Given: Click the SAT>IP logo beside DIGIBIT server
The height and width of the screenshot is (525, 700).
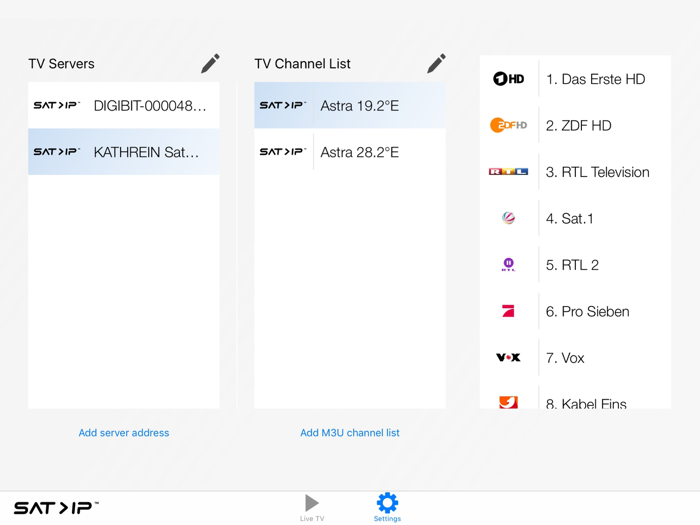Looking at the screenshot, I should [x=57, y=105].
